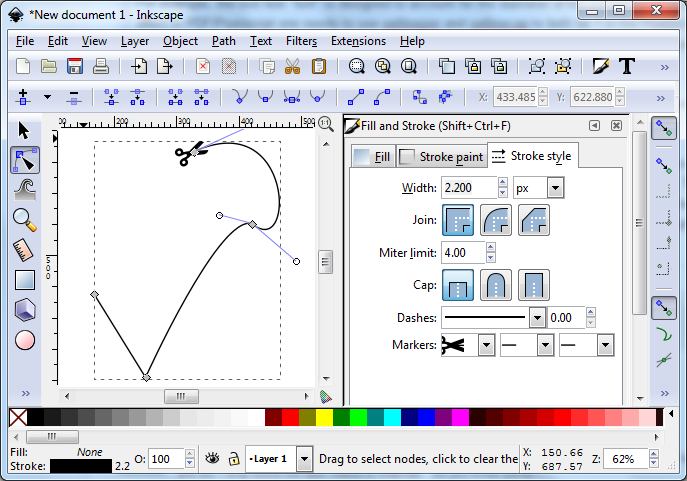Screen dimensions: 687x481
Task: Select the Round join option
Action: 496,220
